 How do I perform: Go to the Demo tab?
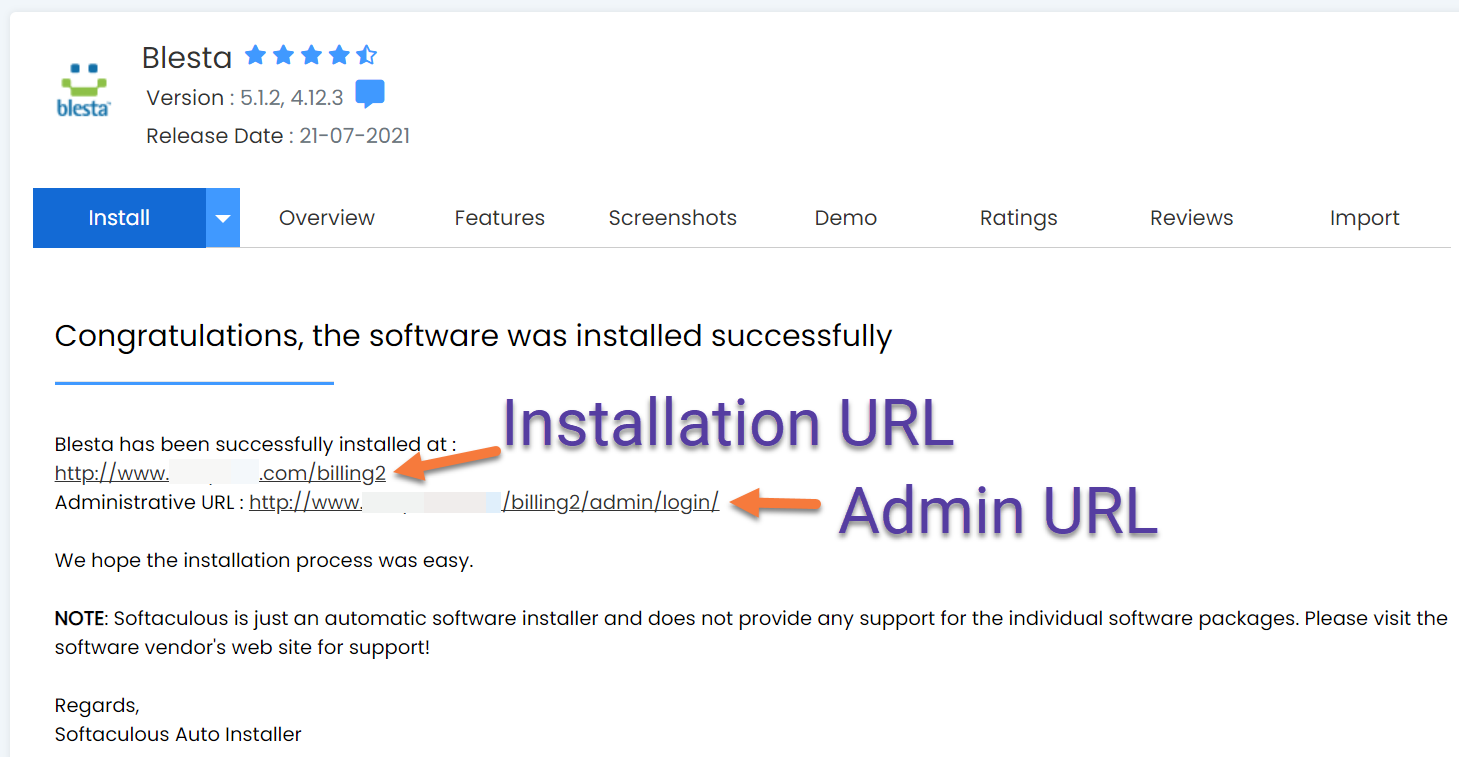click(x=845, y=218)
